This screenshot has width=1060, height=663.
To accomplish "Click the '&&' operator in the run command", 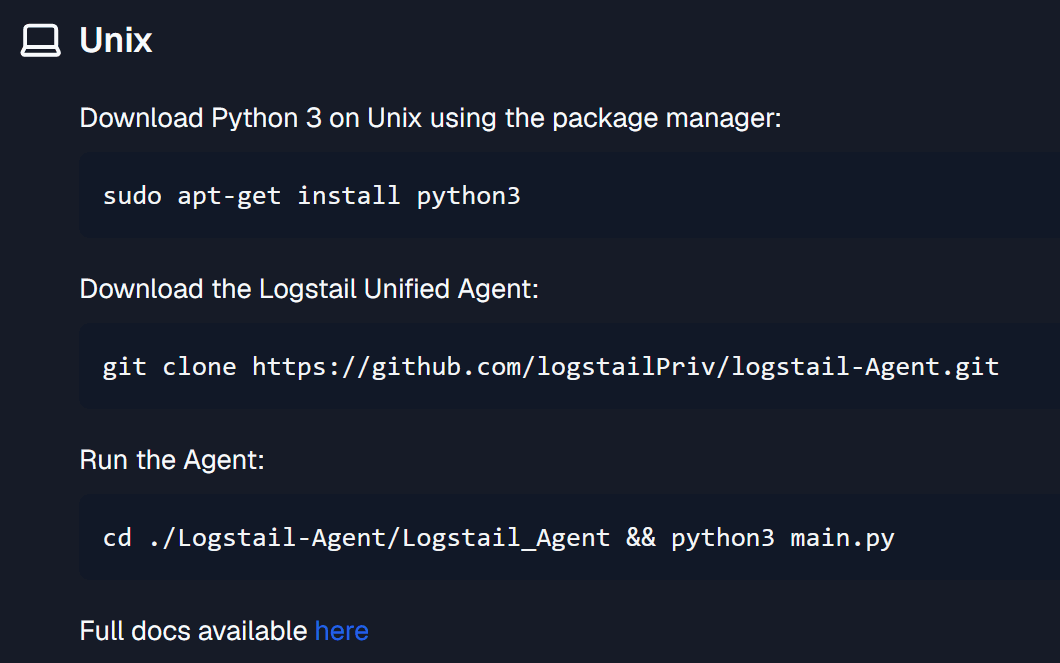I will pyautogui.click(x=640, y=537).
